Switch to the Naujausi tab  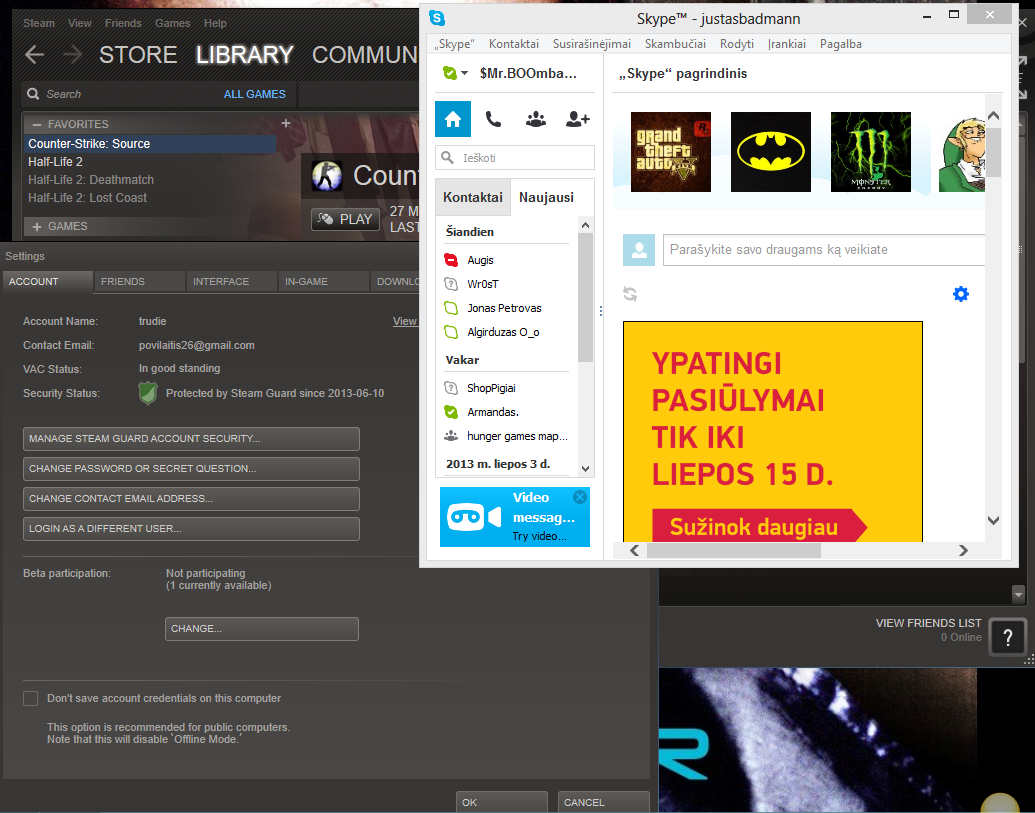(x=547, y=197)
